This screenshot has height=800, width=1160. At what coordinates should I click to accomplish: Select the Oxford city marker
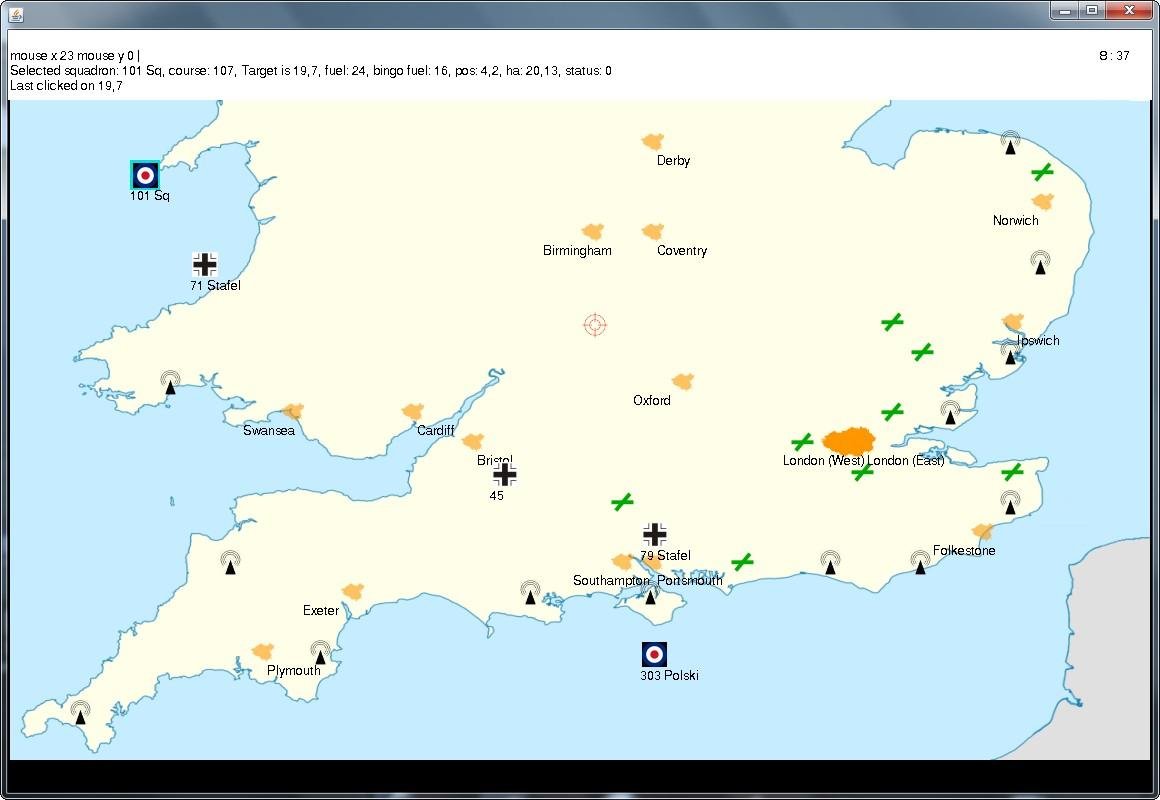(x=683, y=381)
